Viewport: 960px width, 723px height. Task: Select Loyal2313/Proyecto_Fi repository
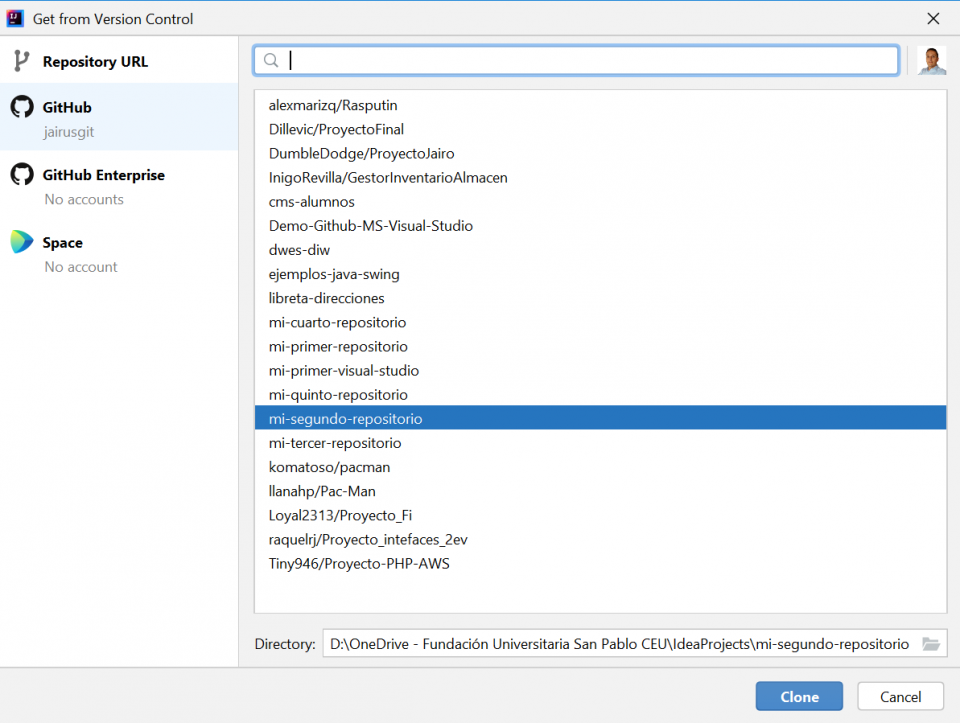(x=601, y=515)
